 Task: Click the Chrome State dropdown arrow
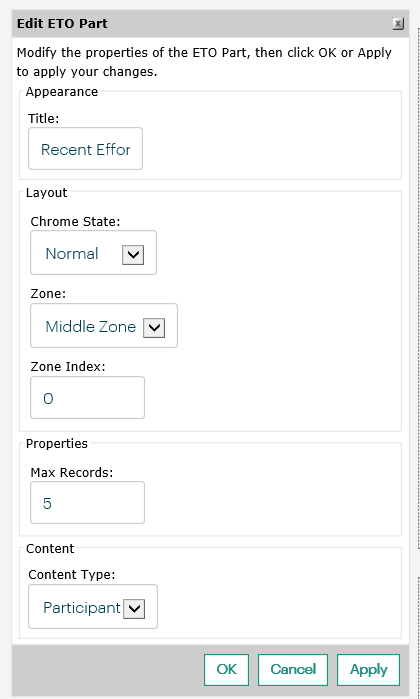133,255
